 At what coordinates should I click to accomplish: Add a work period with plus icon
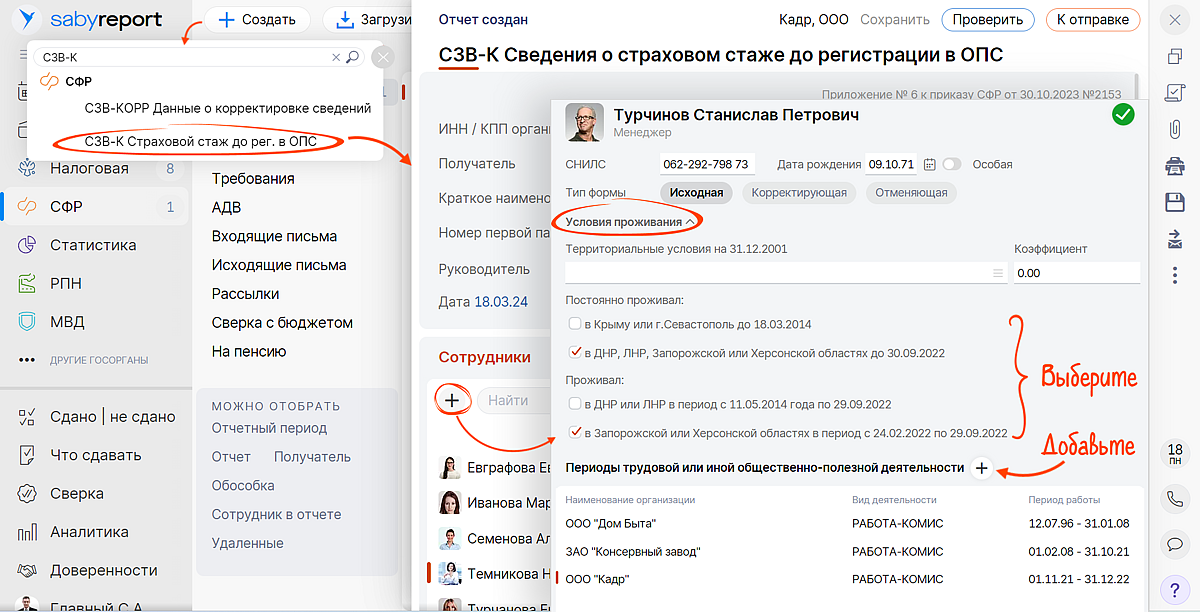tap(981, 468)
